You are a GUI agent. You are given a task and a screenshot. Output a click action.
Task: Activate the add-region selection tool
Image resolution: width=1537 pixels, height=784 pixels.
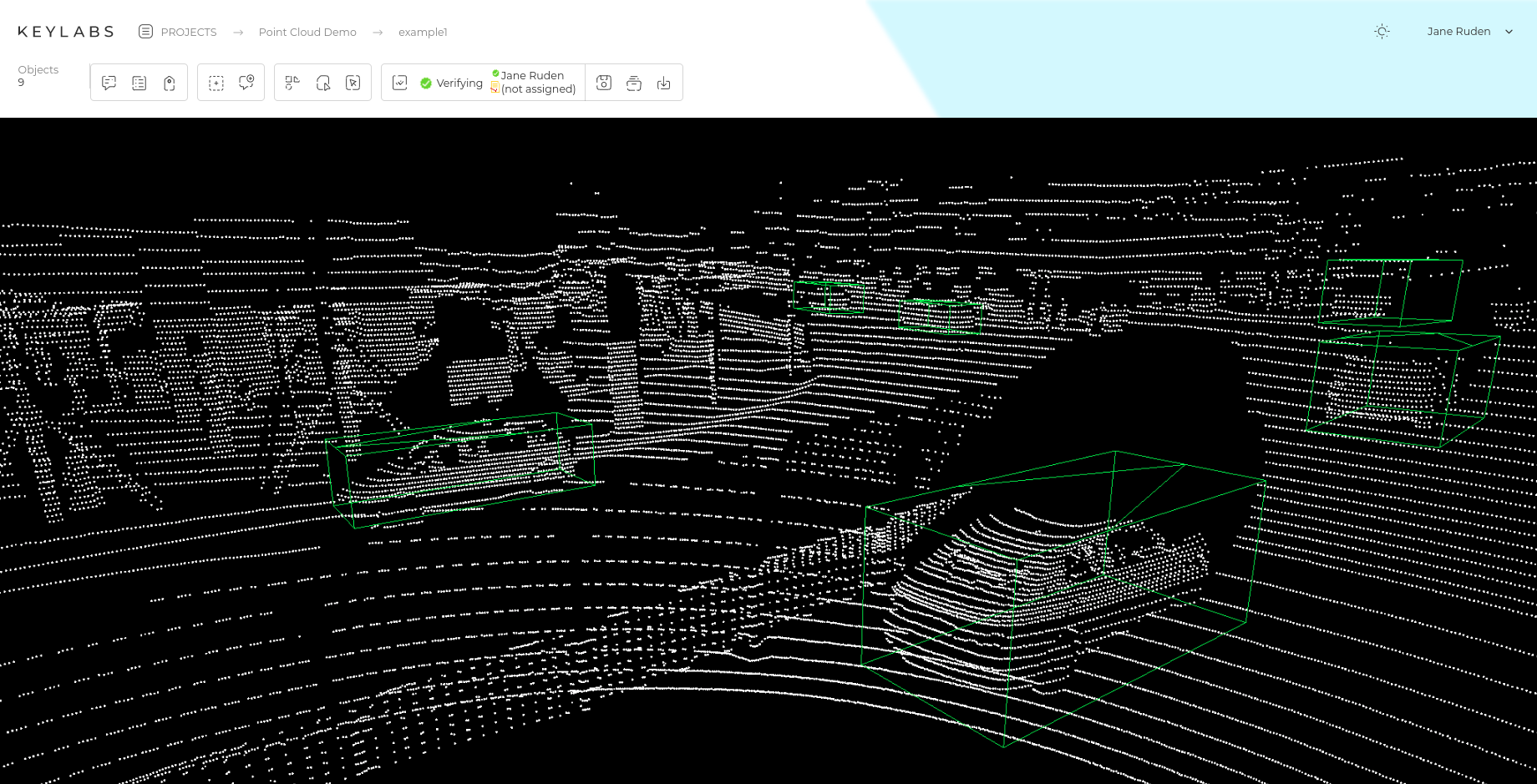(216, 82)
